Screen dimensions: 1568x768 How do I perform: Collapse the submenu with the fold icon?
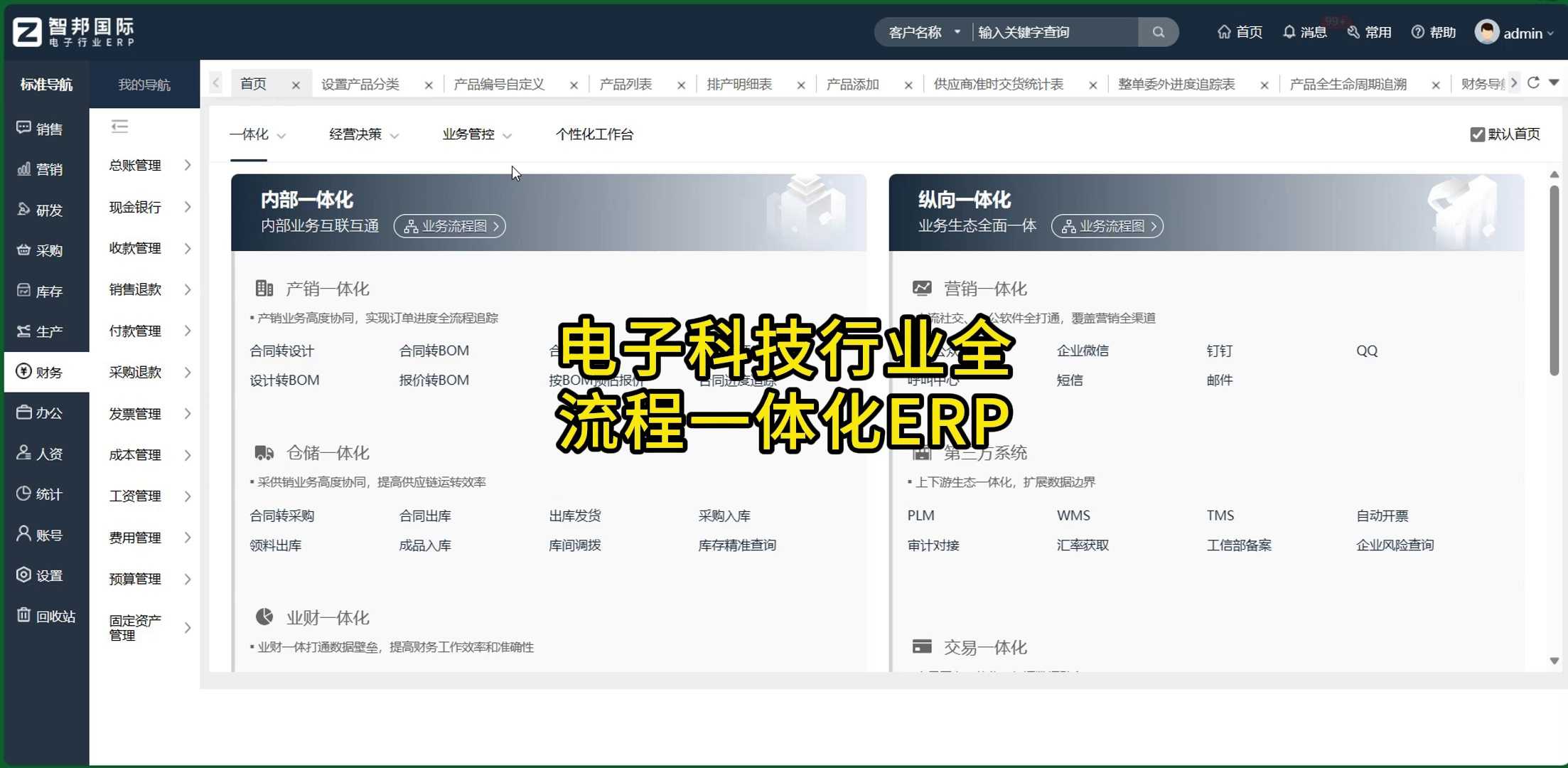119,127
